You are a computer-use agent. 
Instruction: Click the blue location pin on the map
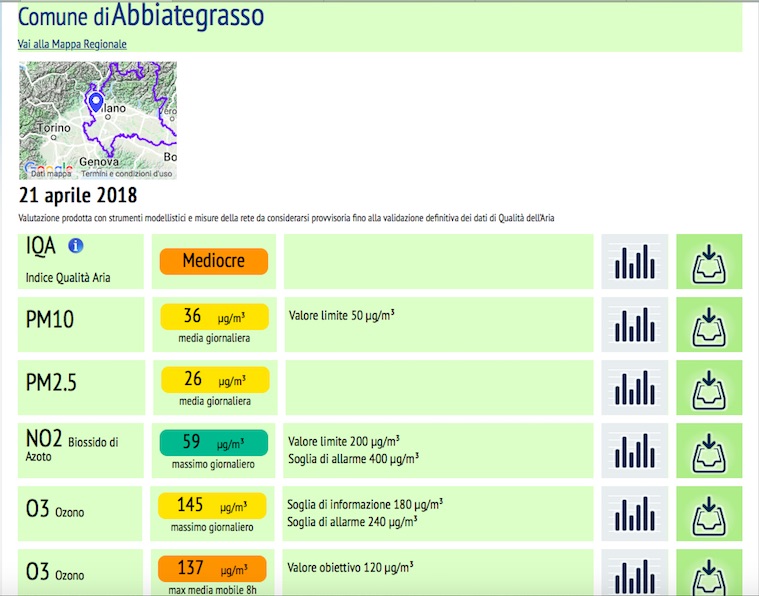[x=96, y=101]
